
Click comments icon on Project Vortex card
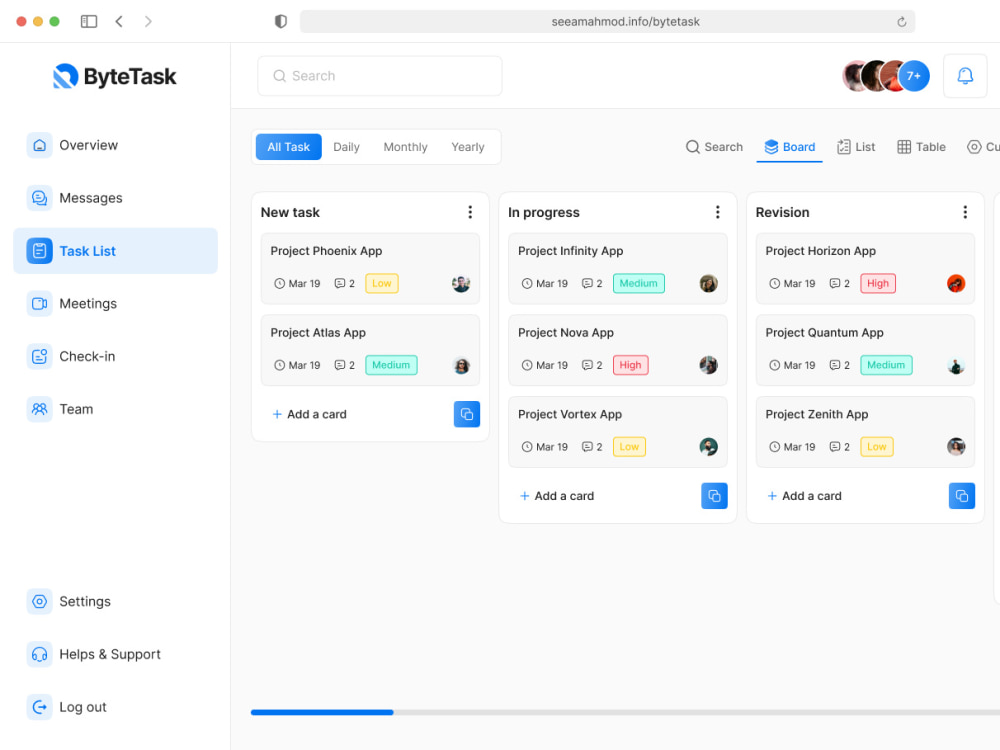click(587, 446)
